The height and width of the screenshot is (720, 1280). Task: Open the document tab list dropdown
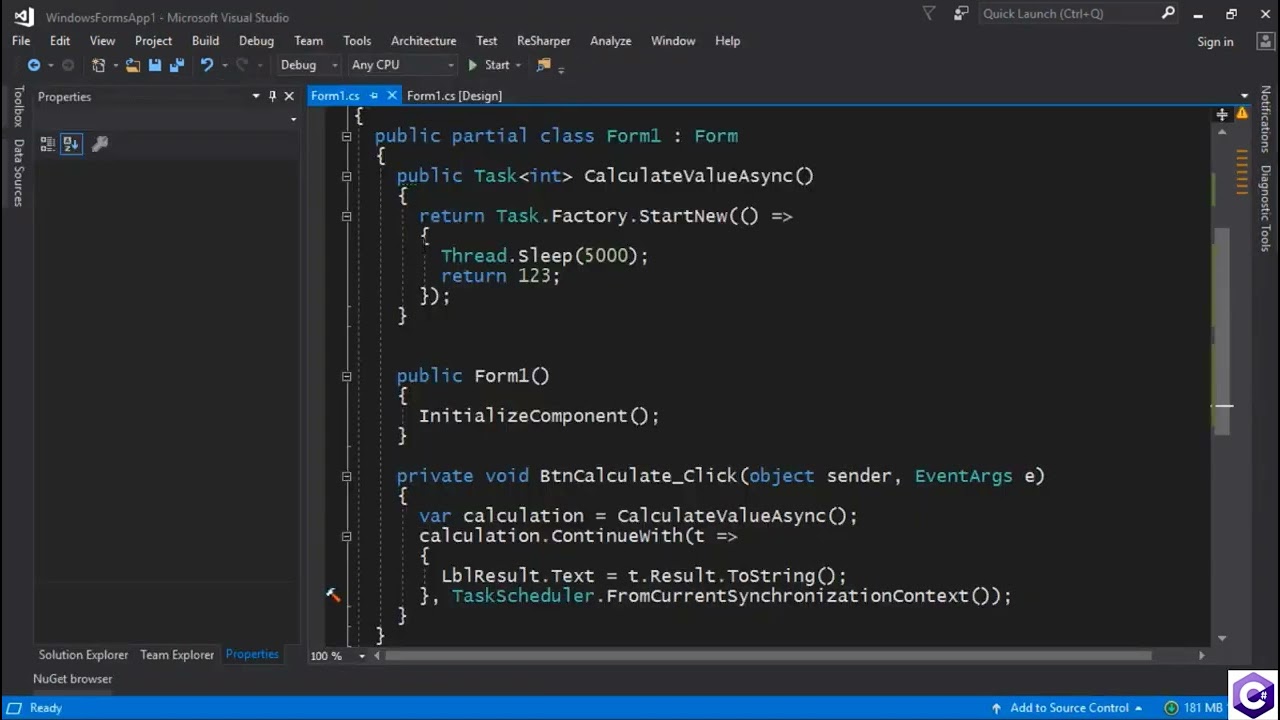(1244, 96)
